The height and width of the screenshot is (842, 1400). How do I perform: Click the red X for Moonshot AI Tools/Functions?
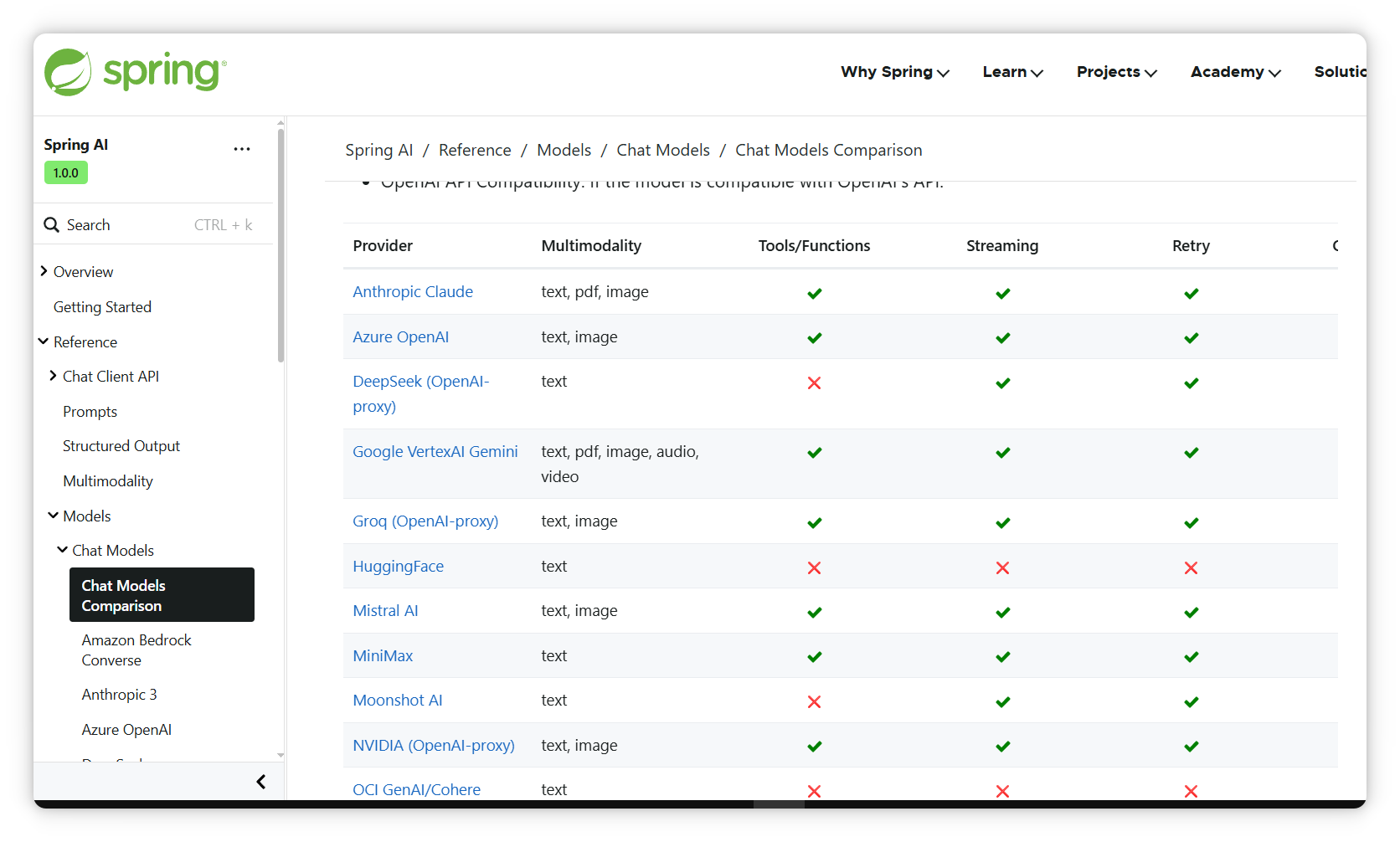pos(814,701)
